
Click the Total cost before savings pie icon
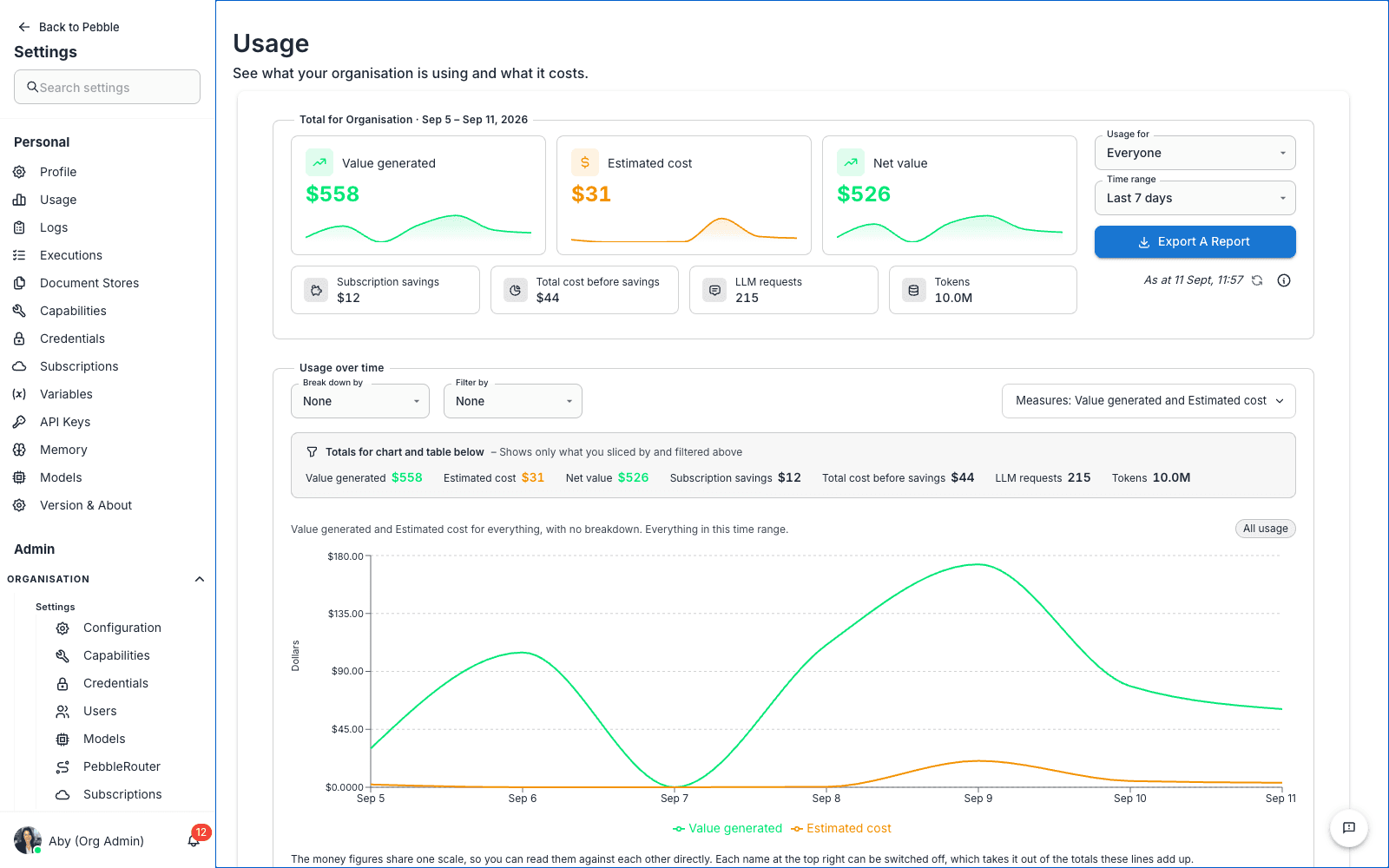click(x=516, y=291)
